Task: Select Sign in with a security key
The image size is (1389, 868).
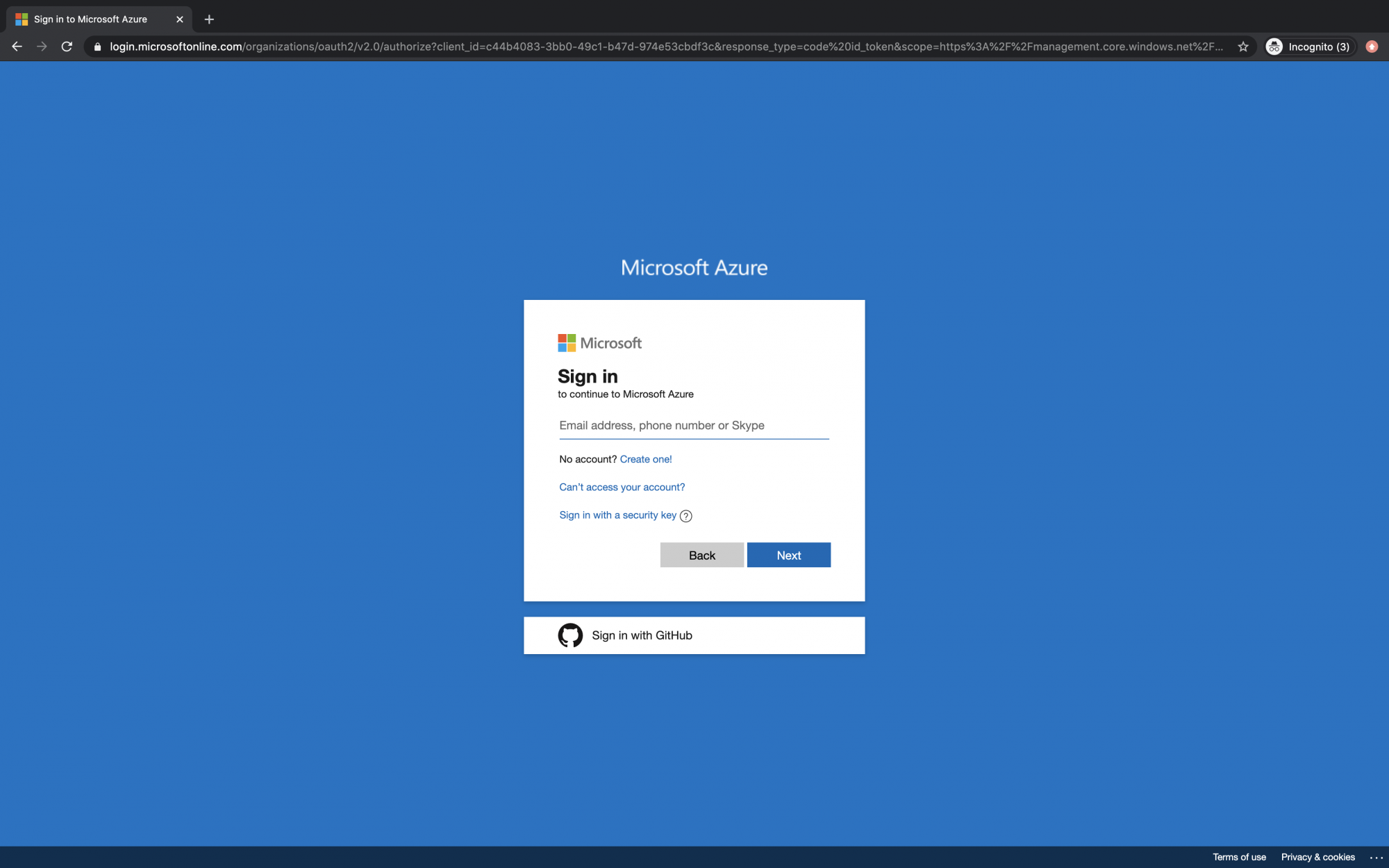Action: point(617,515)
